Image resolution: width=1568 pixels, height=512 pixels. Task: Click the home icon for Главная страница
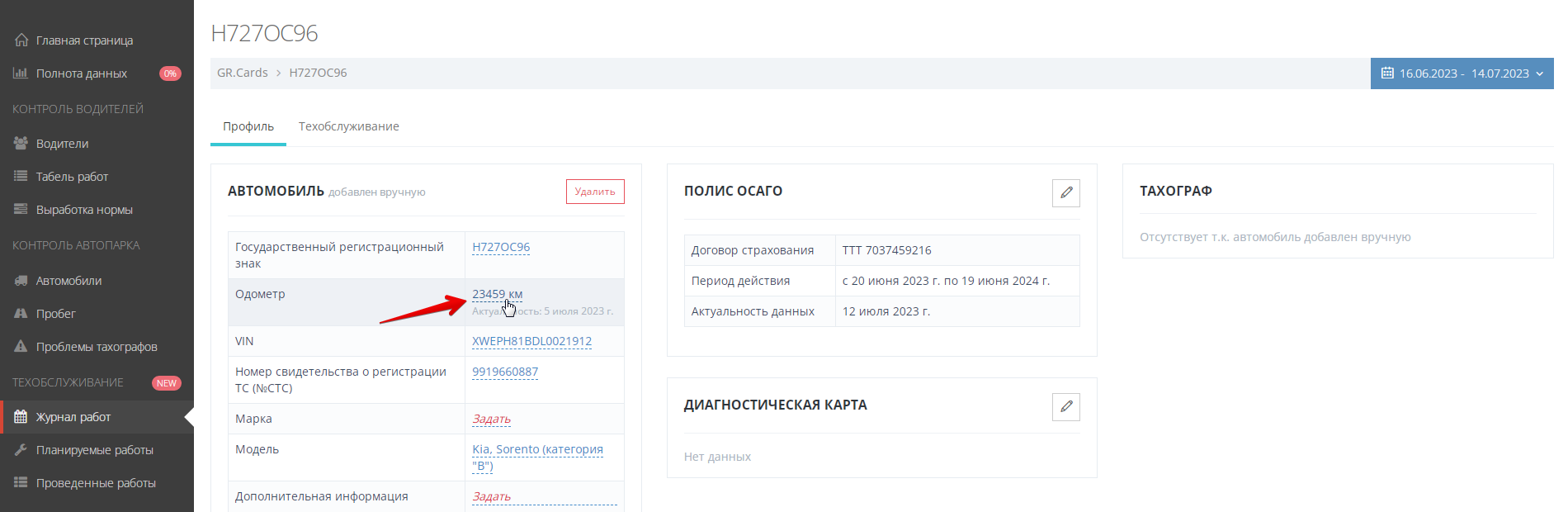pos(21,40)
